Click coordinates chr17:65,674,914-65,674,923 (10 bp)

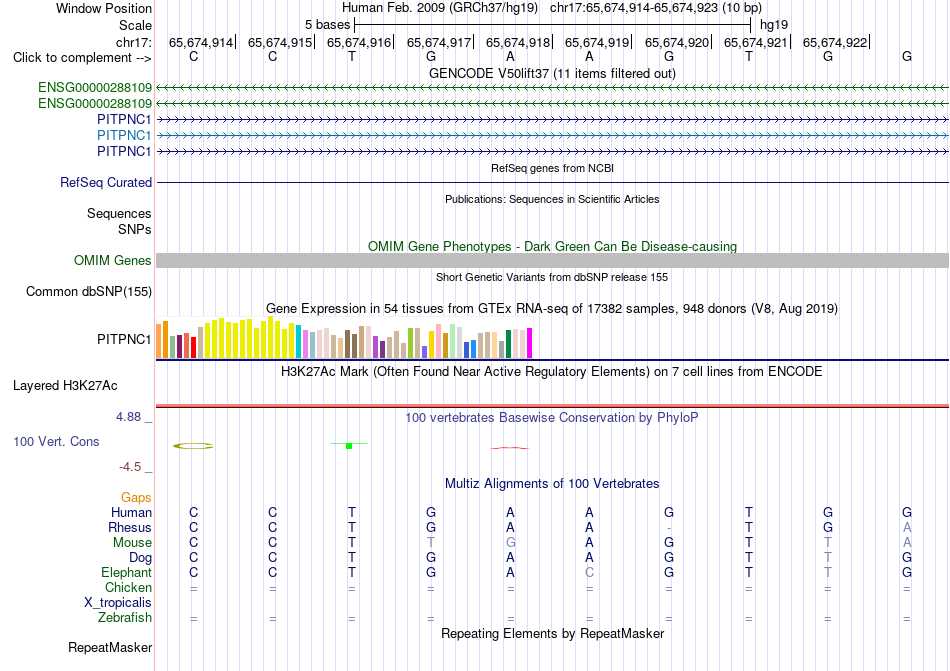tap(656, 8)
